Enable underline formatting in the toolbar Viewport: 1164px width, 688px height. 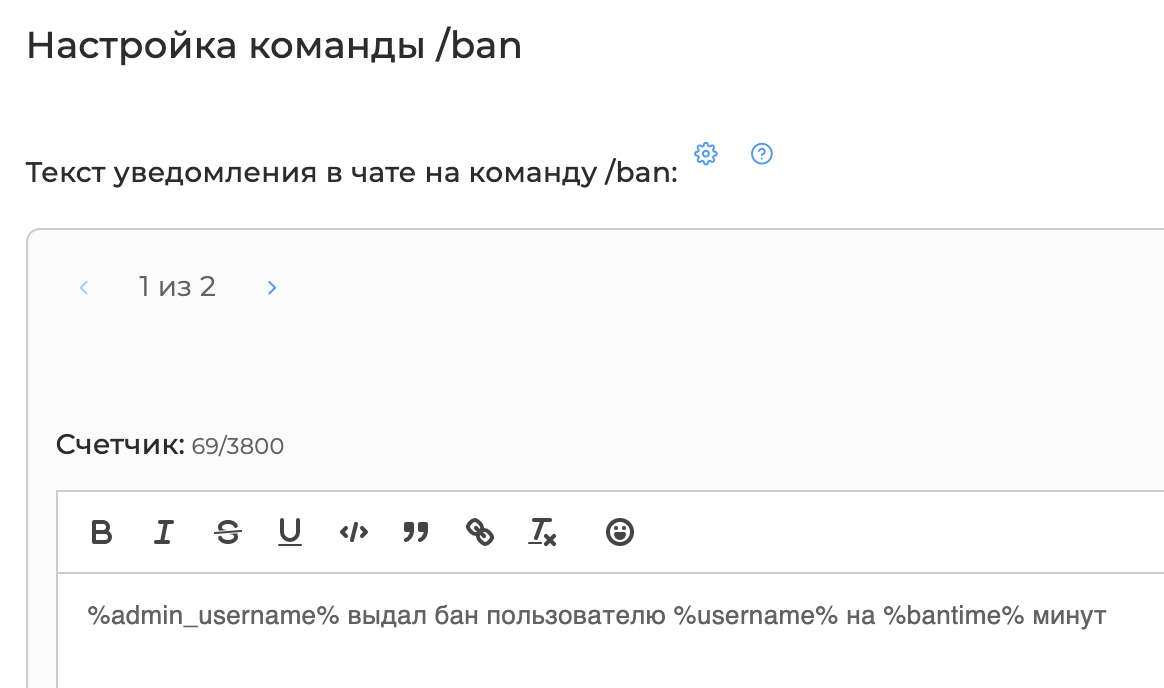[290, 532]
